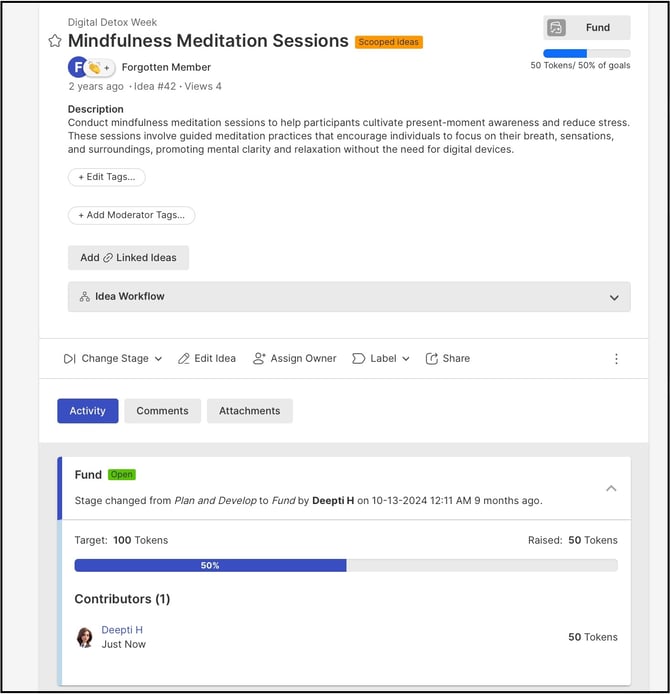Open the Edit Tags option

click(x=107, y=177)
